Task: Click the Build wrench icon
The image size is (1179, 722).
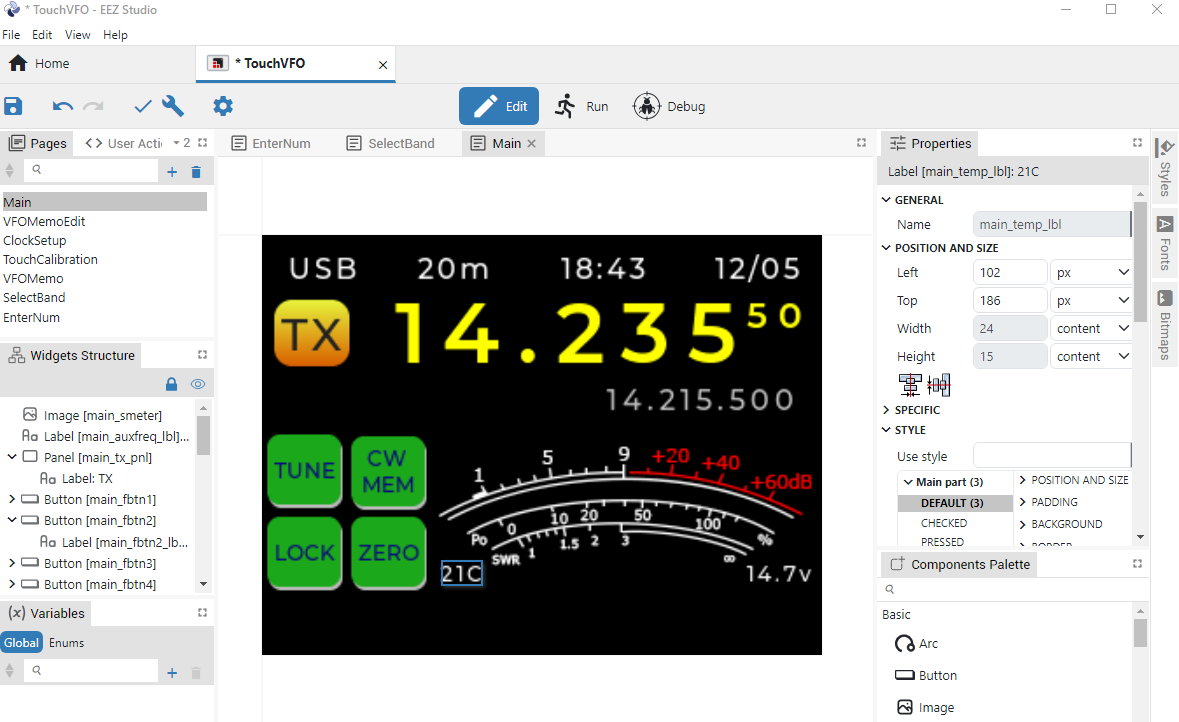Action: pos(173,106)
